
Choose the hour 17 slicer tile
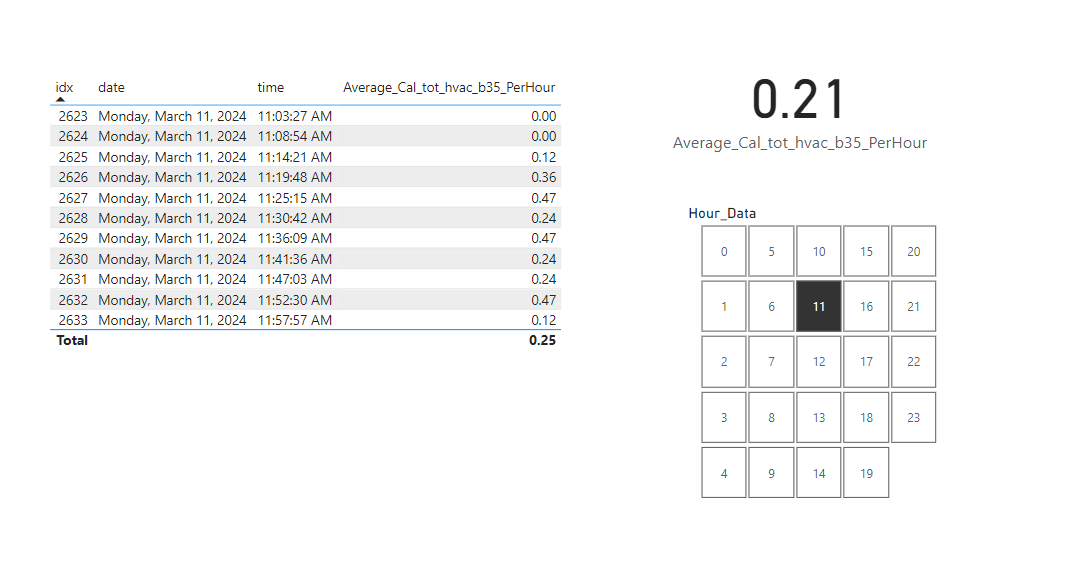click(866, 362)
